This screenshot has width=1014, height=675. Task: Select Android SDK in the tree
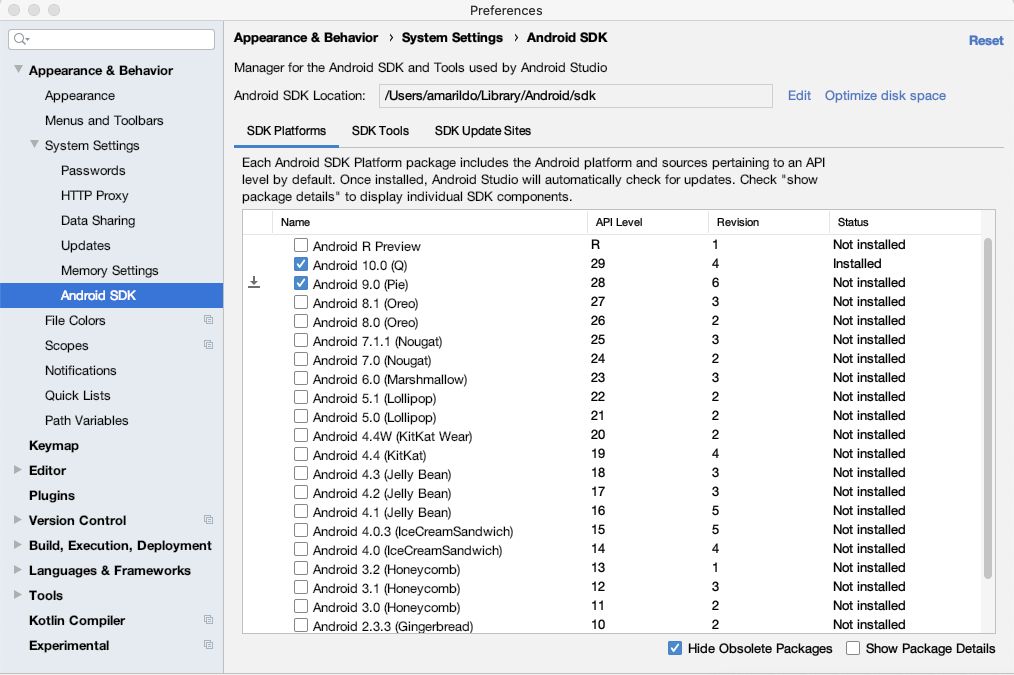tap(111, 295)
